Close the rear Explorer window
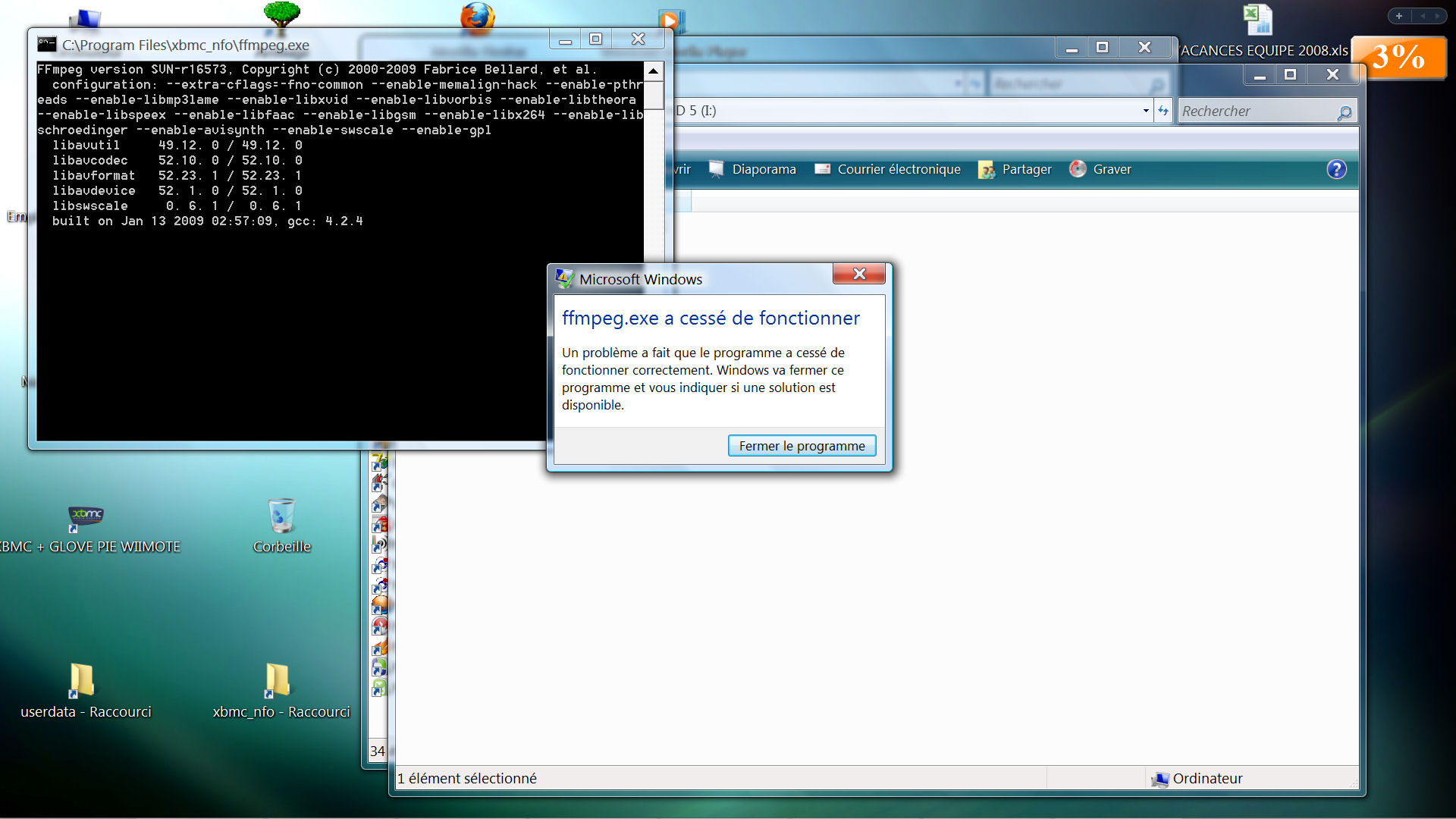 tap(1145, 48)
